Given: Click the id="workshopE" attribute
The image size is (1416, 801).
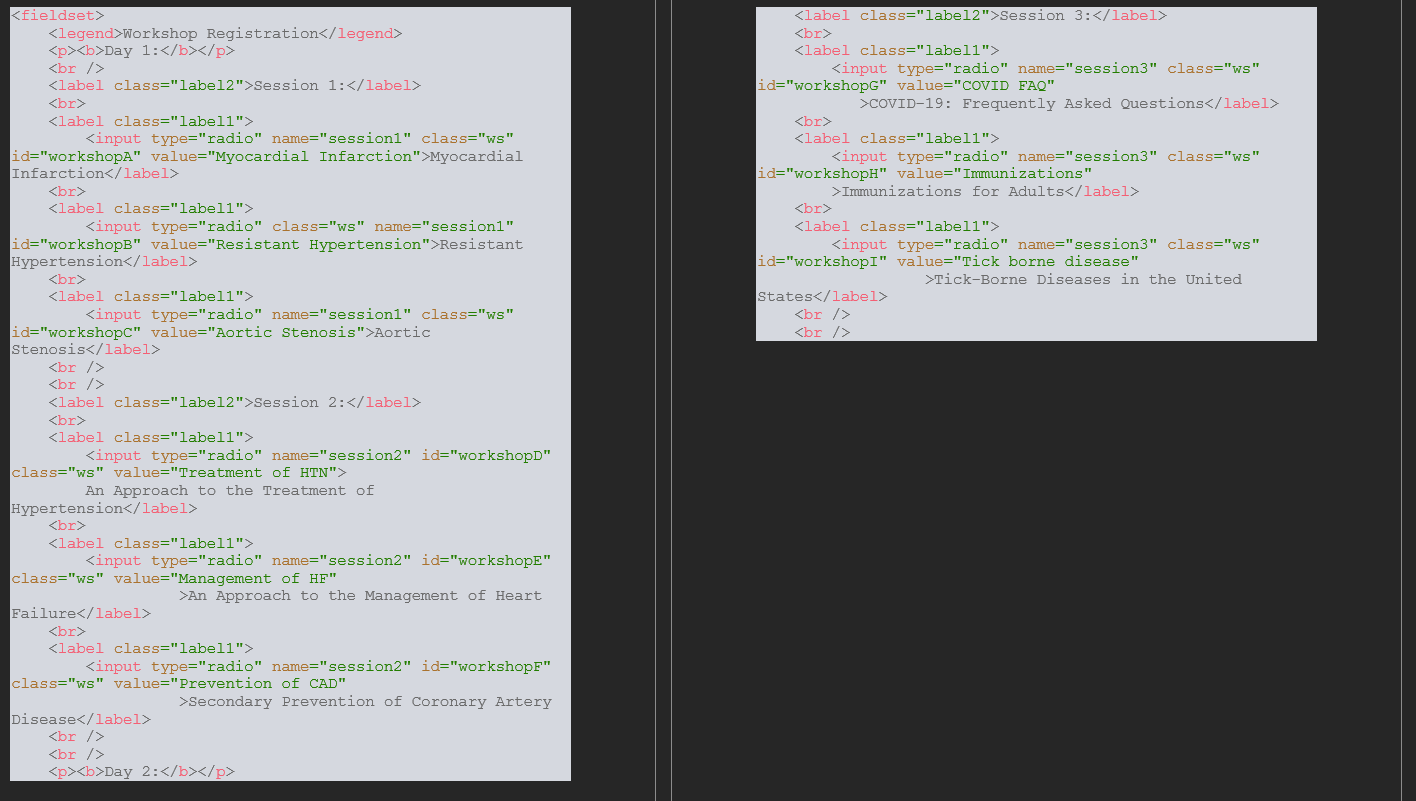Looking at the screenshot, I should point(486,561).
